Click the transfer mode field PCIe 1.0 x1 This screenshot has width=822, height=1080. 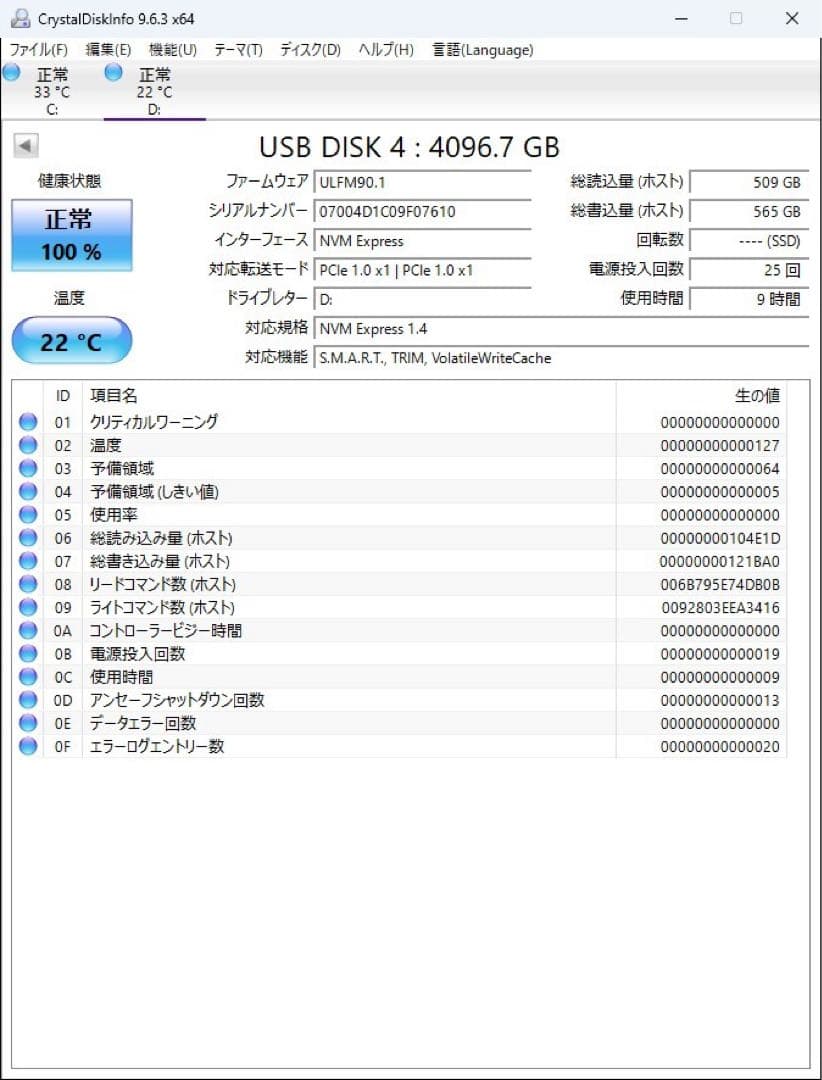(x=422, y=271)
